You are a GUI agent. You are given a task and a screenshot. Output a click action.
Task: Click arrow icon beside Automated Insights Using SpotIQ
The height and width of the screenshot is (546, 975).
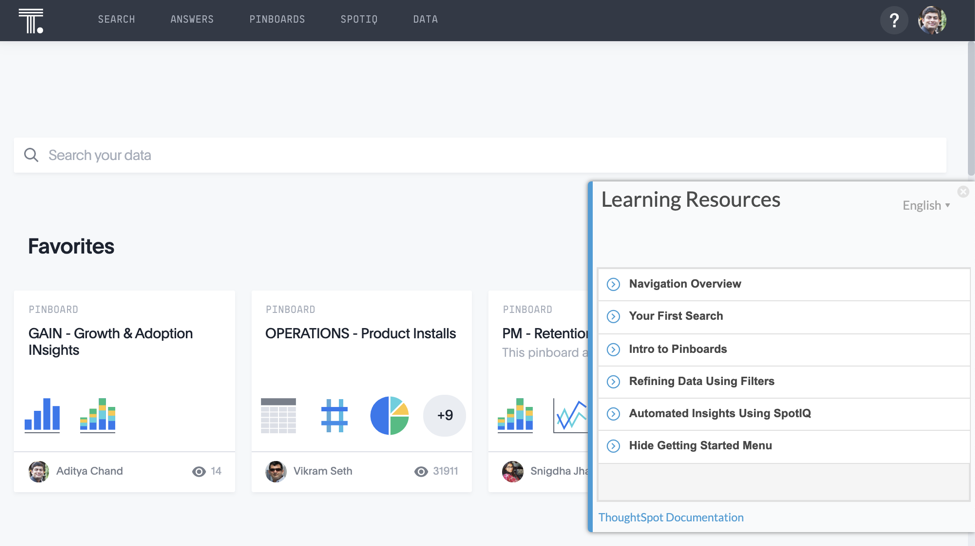[613, 414]
